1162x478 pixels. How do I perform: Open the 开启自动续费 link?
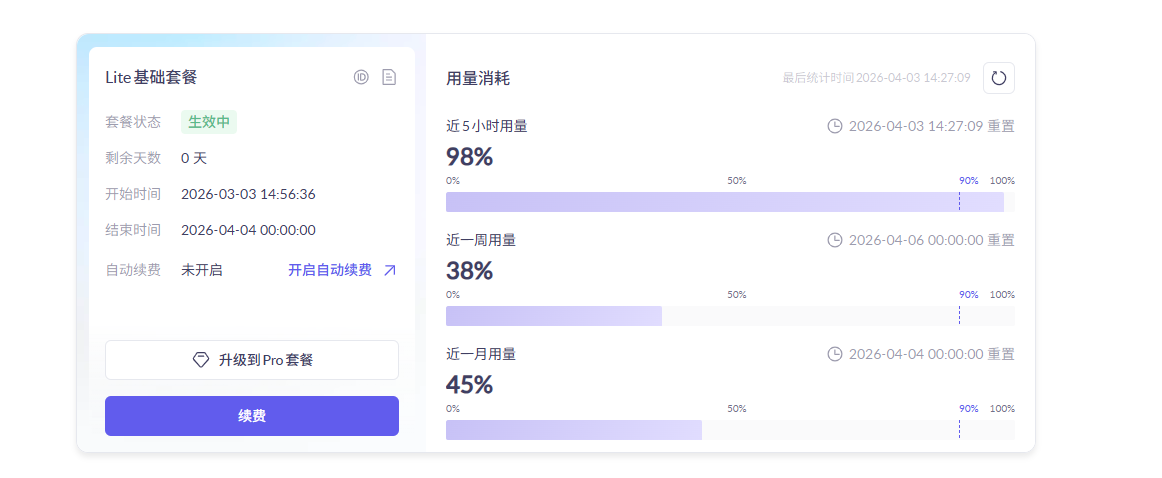(330, 270)
